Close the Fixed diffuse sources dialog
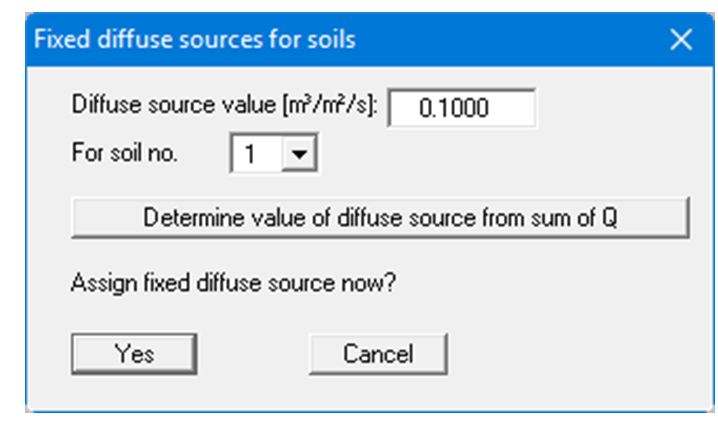Screen dimensions: 718x421 pos(681,40)
